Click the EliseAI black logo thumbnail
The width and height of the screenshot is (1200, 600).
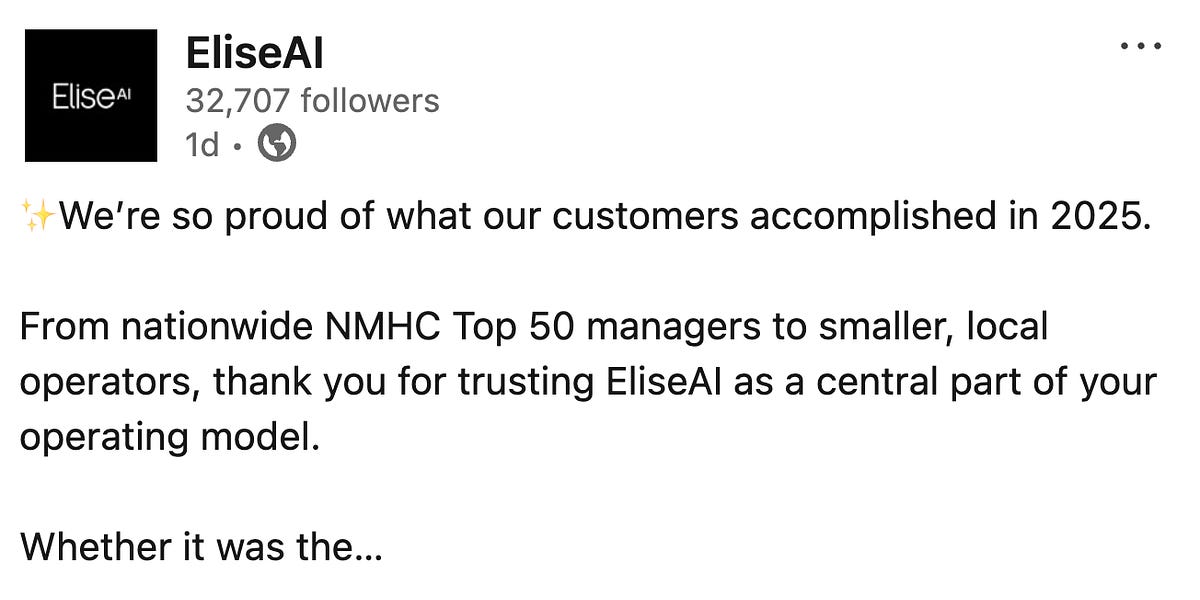[x=91, y=95]
